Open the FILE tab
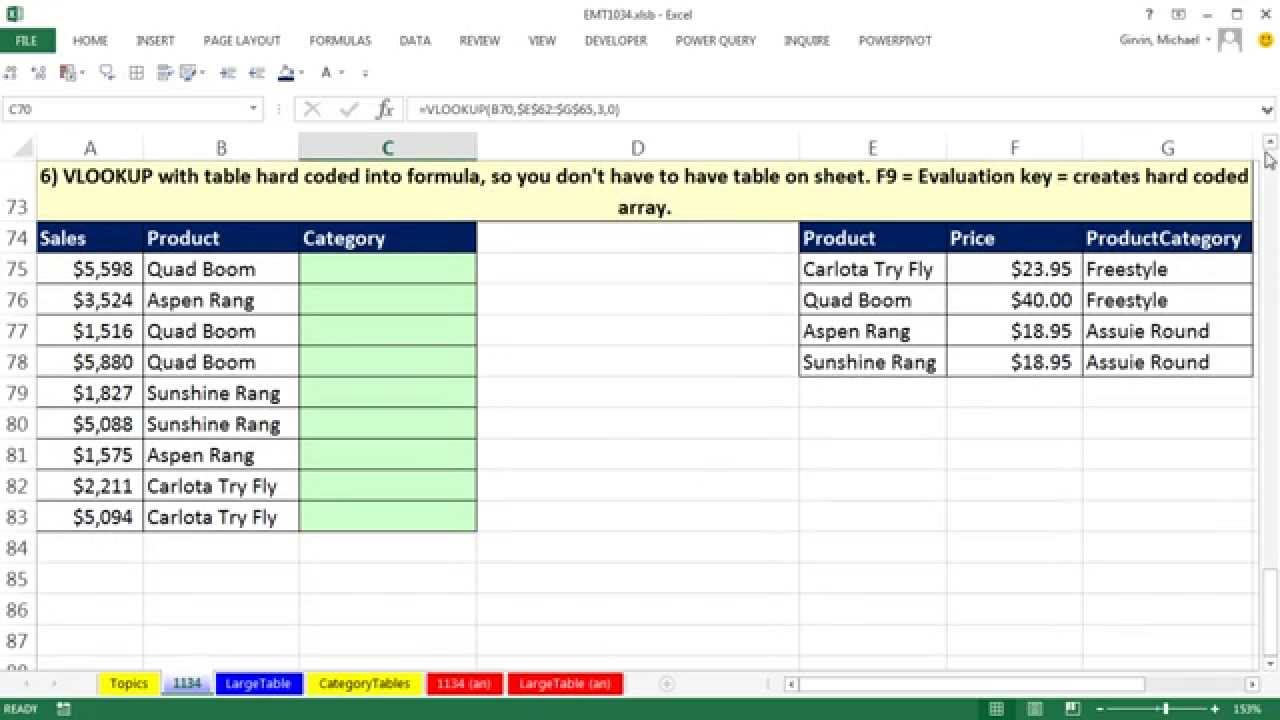The image size is (1280, 720). coord(27,41)
